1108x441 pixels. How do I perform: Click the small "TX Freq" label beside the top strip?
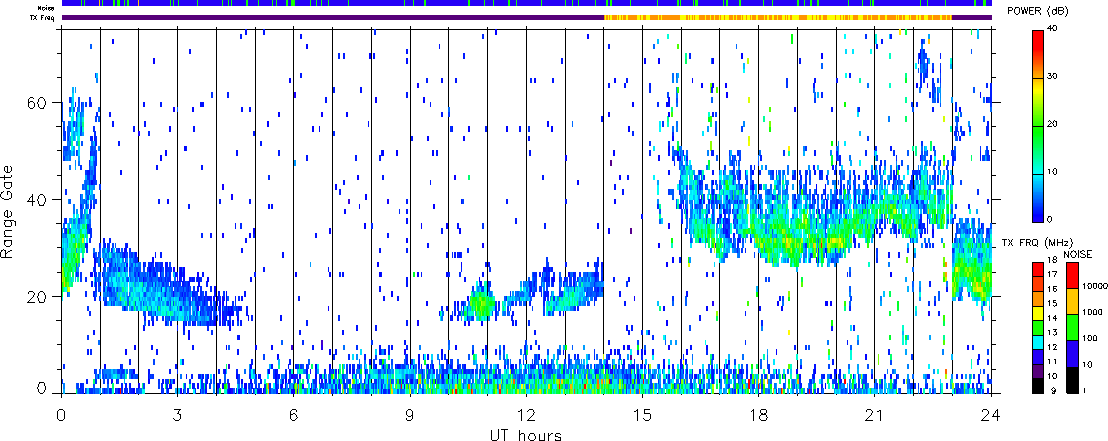(x=44, y=17)
